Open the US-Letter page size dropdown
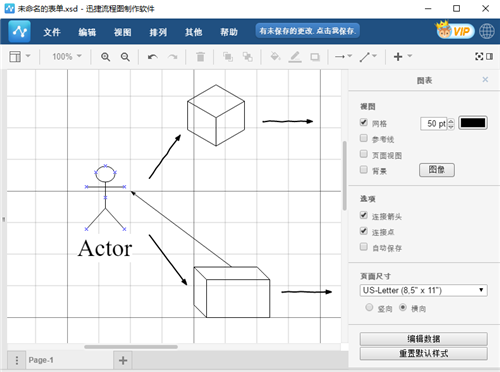 click(424, 290)
